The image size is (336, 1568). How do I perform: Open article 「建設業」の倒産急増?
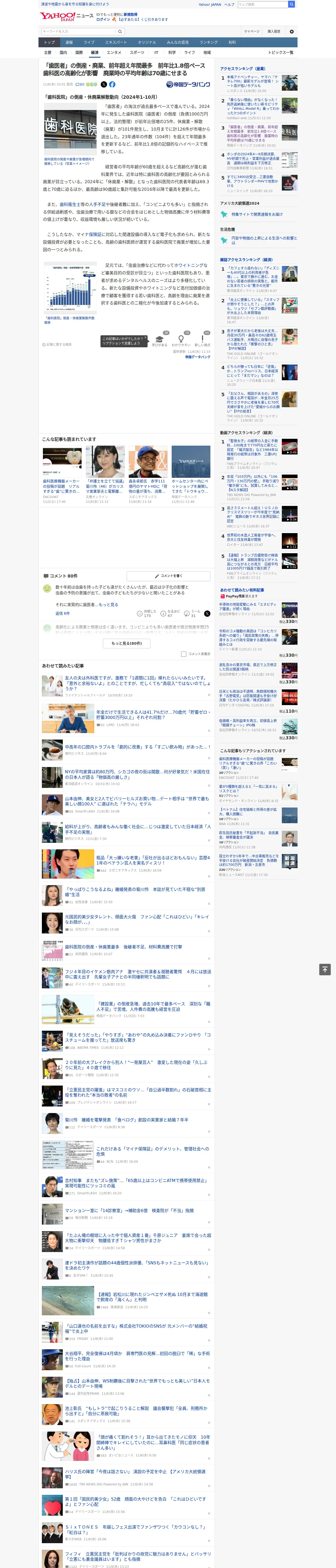[x=153, y=1006]
